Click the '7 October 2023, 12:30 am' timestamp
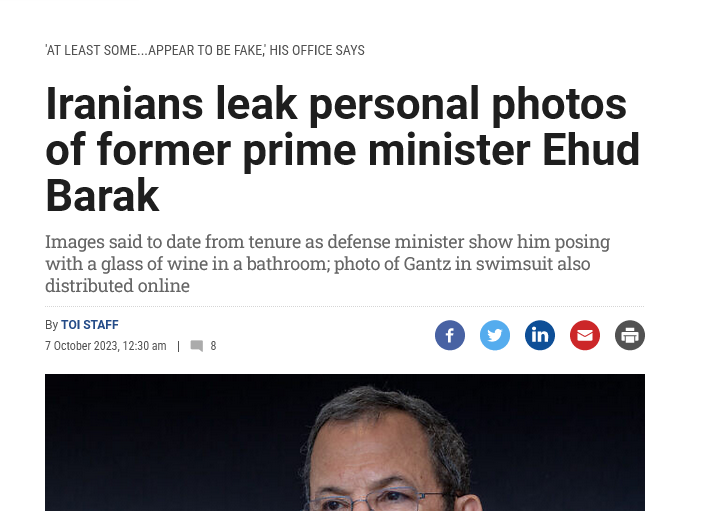 tap(106, 346)
